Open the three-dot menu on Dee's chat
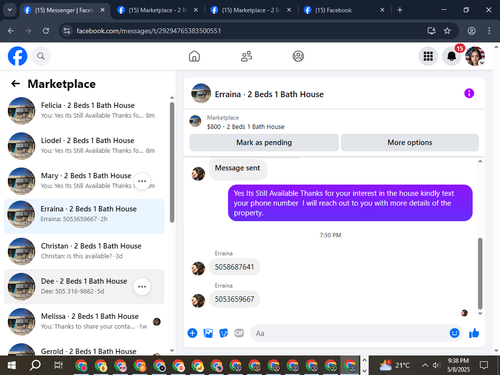 (x=142, y=287)
